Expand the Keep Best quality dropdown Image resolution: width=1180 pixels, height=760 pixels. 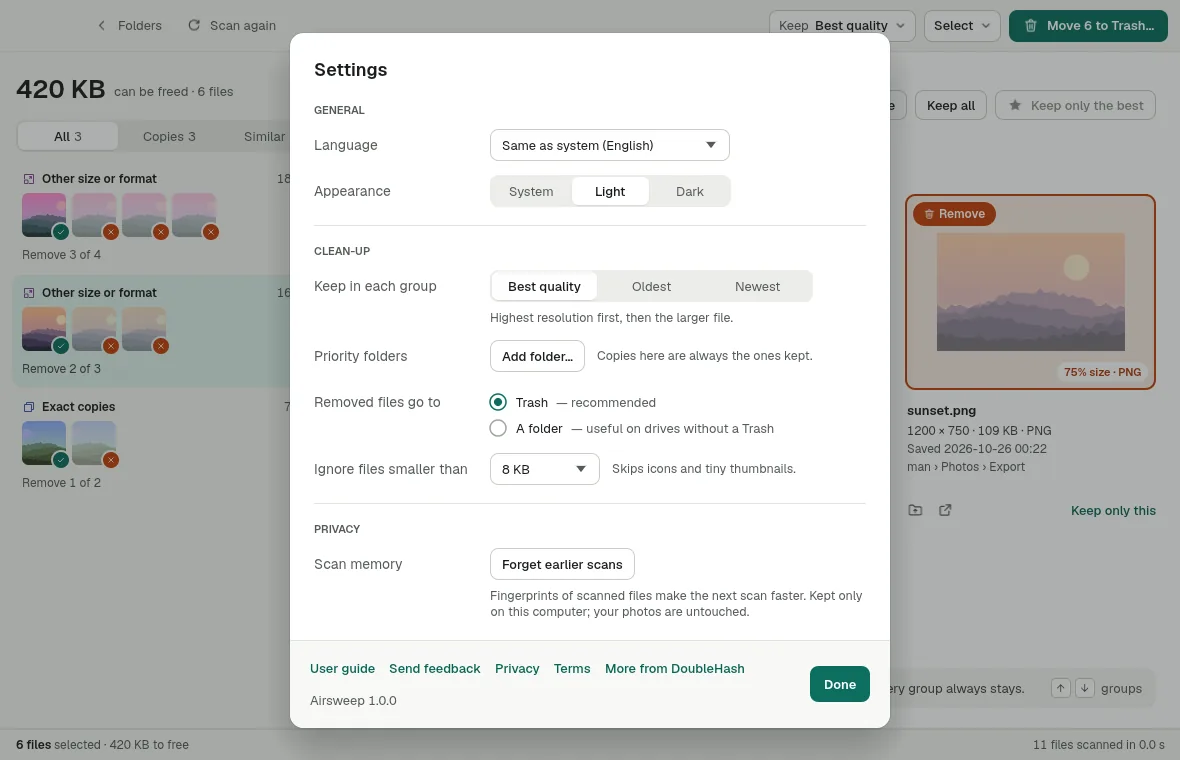click(x=842, y=26)
